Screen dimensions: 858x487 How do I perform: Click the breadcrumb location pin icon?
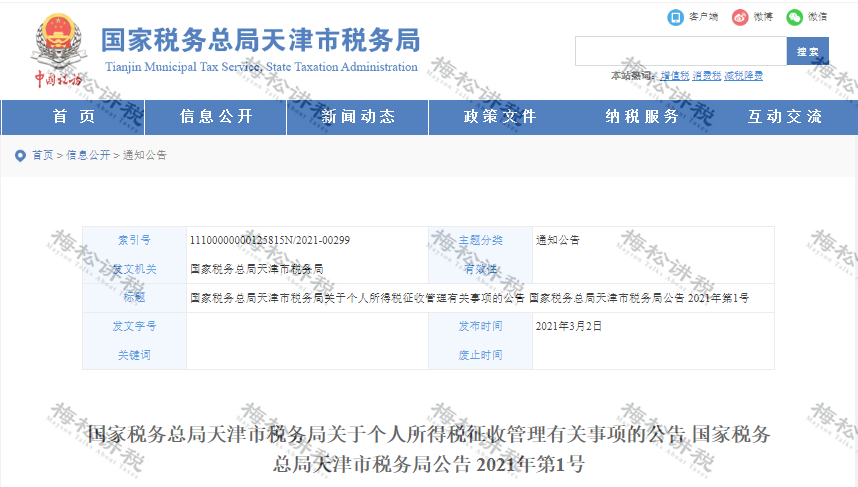coord(20,156)
